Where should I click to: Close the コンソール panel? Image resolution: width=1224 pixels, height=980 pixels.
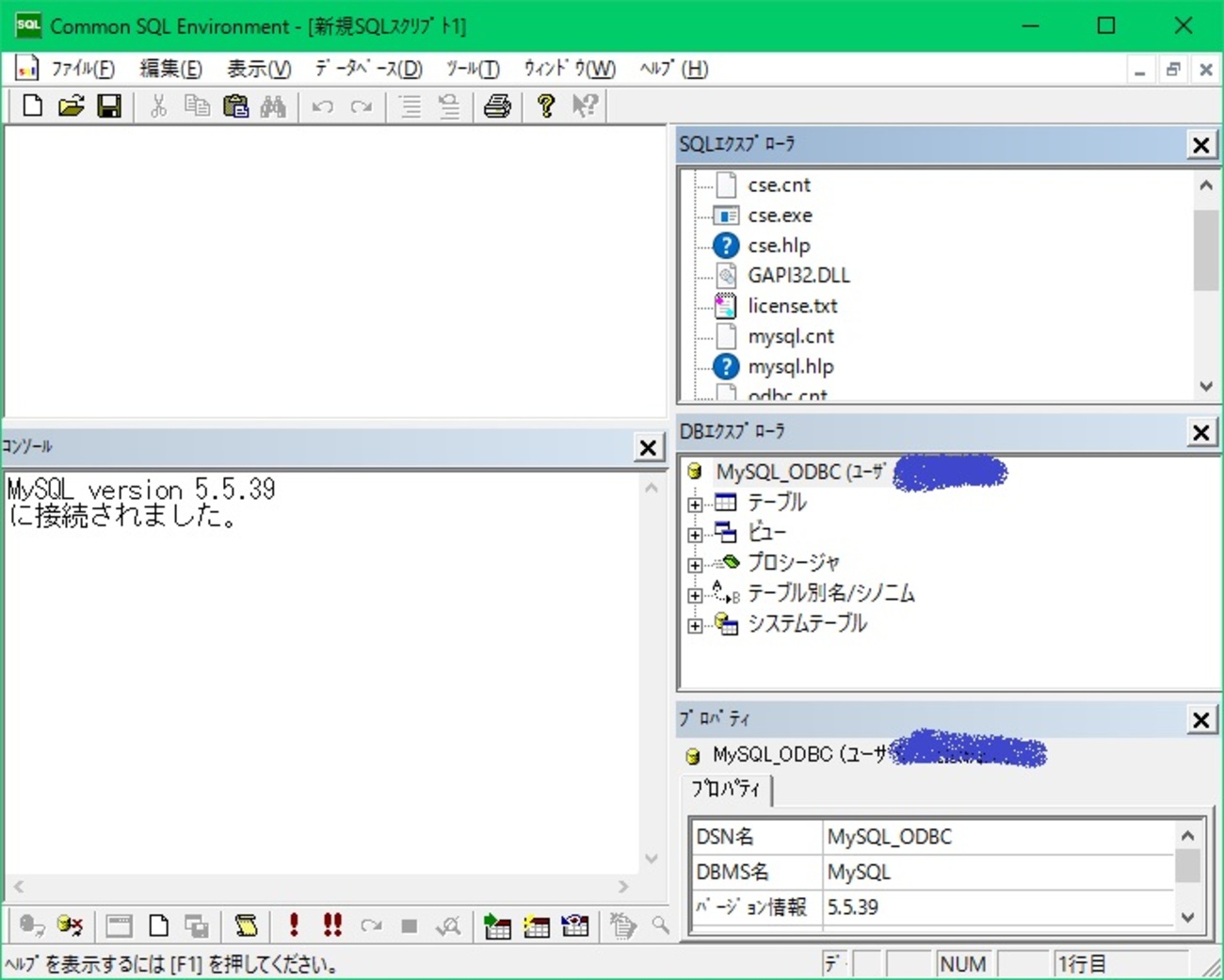coord(648,448)
